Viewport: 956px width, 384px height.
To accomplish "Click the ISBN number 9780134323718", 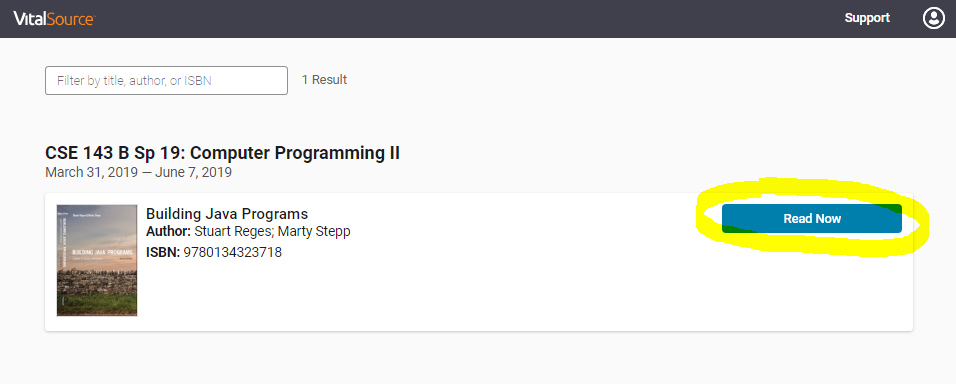I will (x=232, y=252).
